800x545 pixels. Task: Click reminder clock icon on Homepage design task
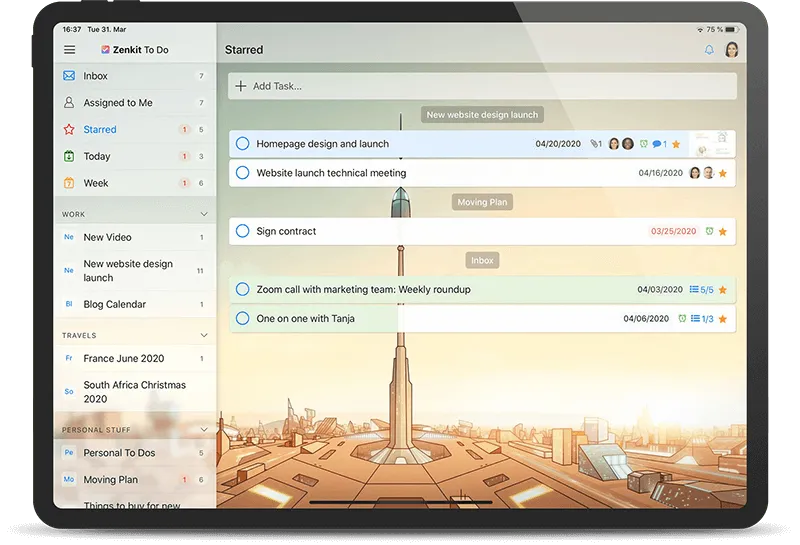(x=644, y=144)
